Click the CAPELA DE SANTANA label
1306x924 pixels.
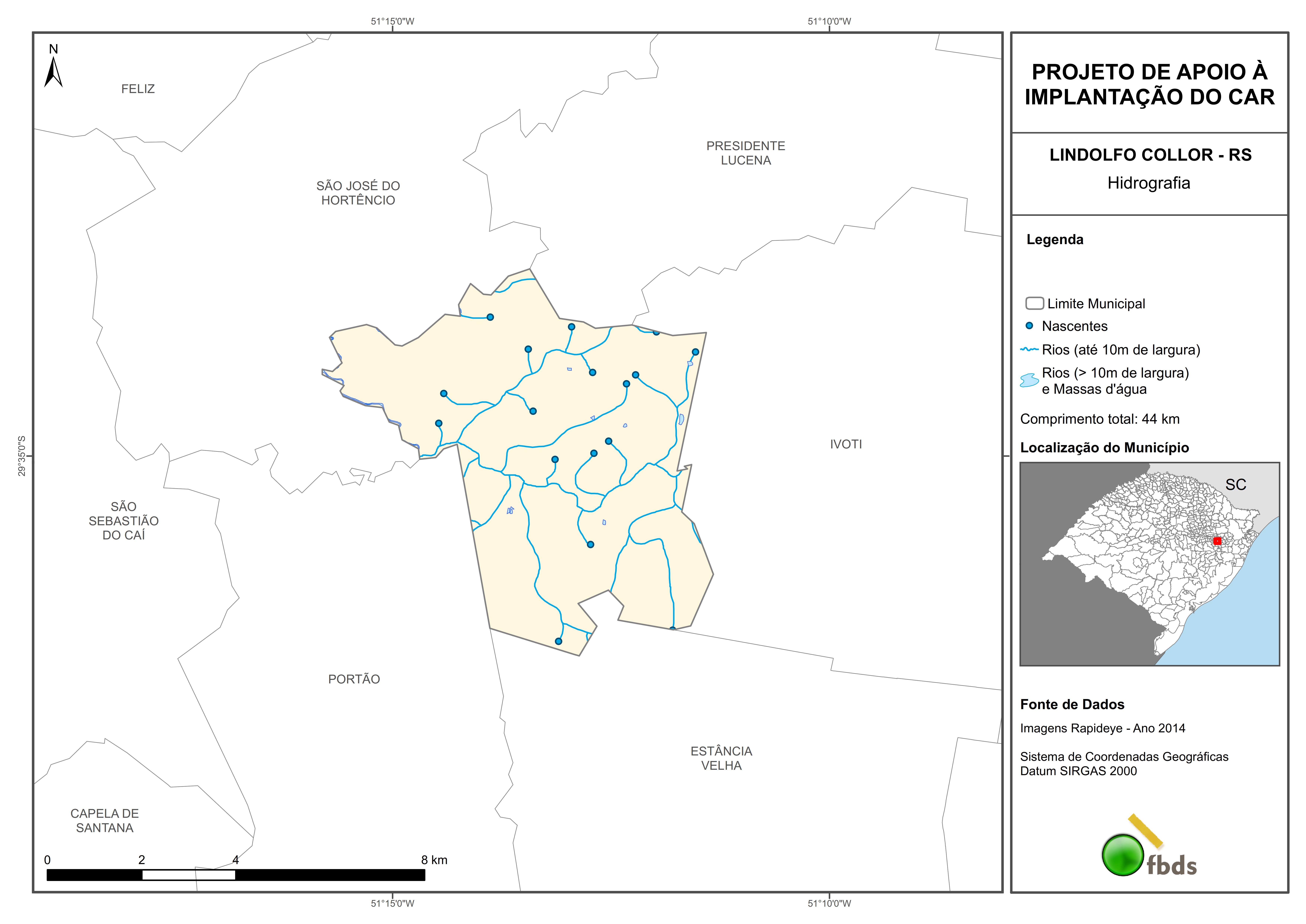click(x=105, y=820)
